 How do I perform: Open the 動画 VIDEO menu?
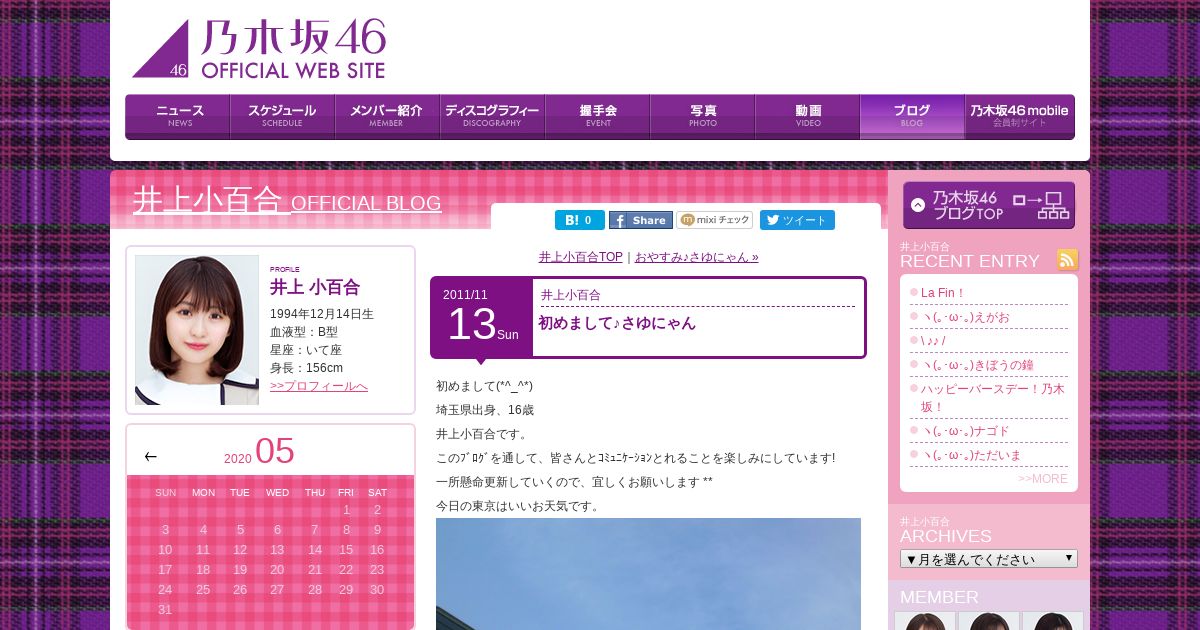(x=807, y=116)
